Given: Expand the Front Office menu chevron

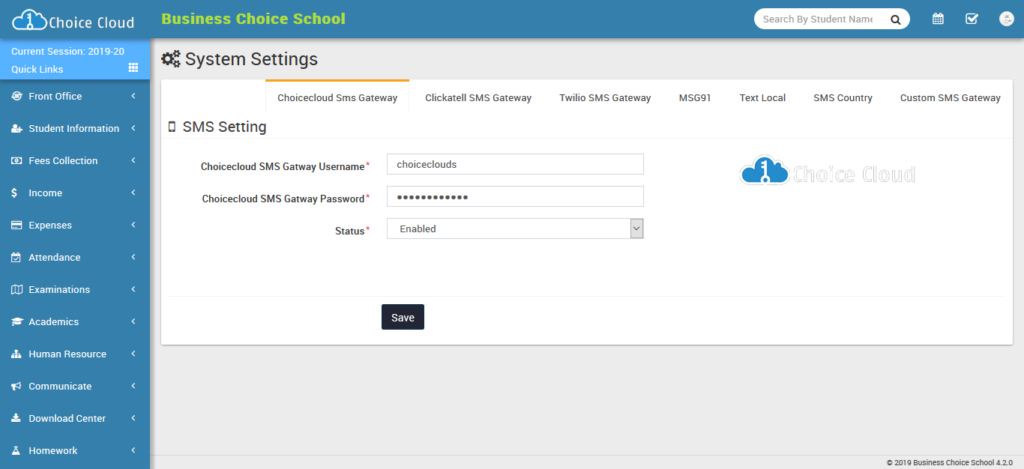Looking at the screenshot, I should [133, 96].
